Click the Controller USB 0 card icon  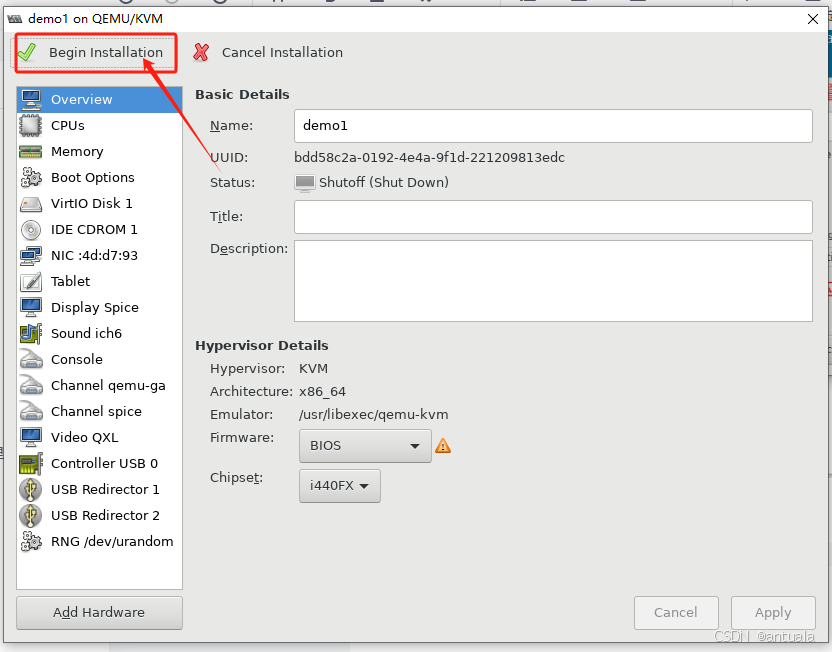click(31, 464)
